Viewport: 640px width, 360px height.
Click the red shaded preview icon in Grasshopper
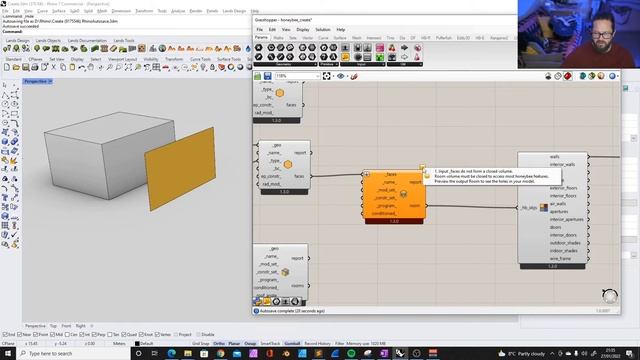(568, 76)
